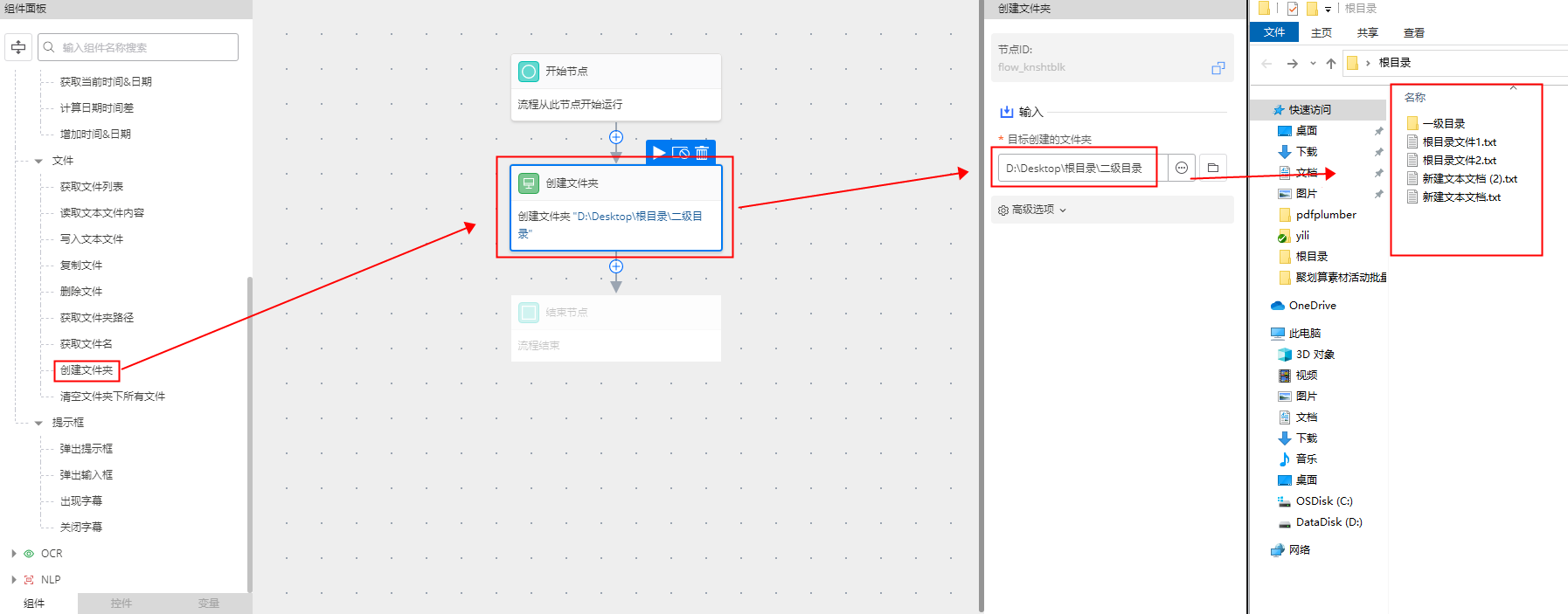Screen dimensions: 1568x614
Task: Click the collapse/expand tree icon beside the component search
Action: click(x=18, y=47)
